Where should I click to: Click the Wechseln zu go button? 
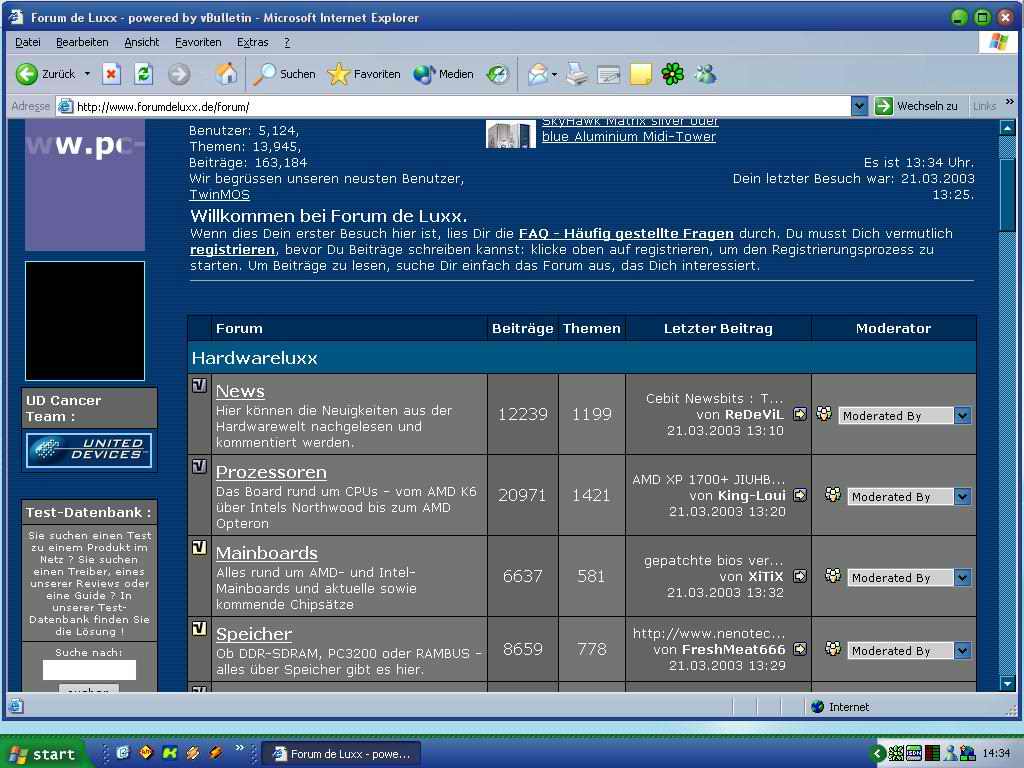pyautogui.click(x=916, y=106)
